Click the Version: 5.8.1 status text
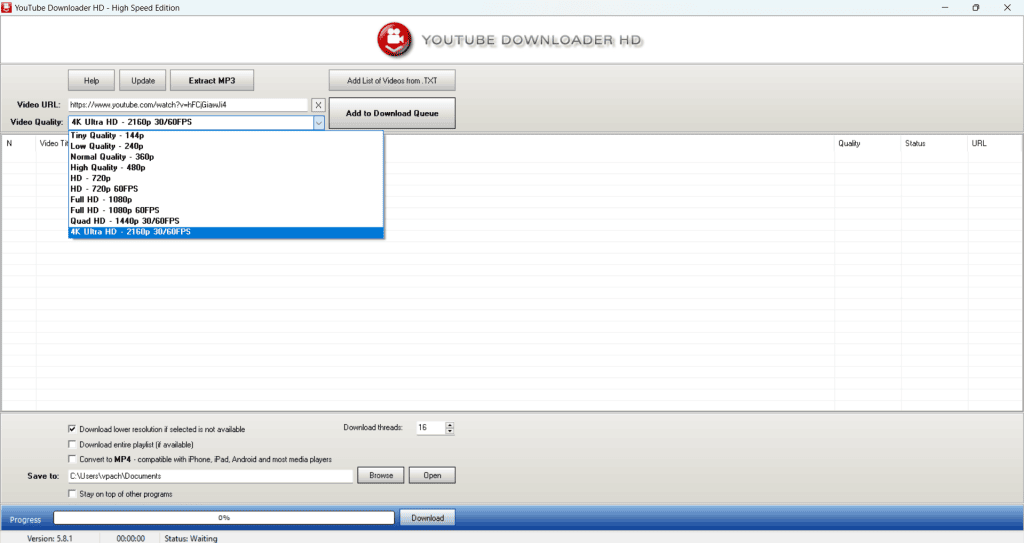This screenshot has height=543, width=1024. [50, 538]
